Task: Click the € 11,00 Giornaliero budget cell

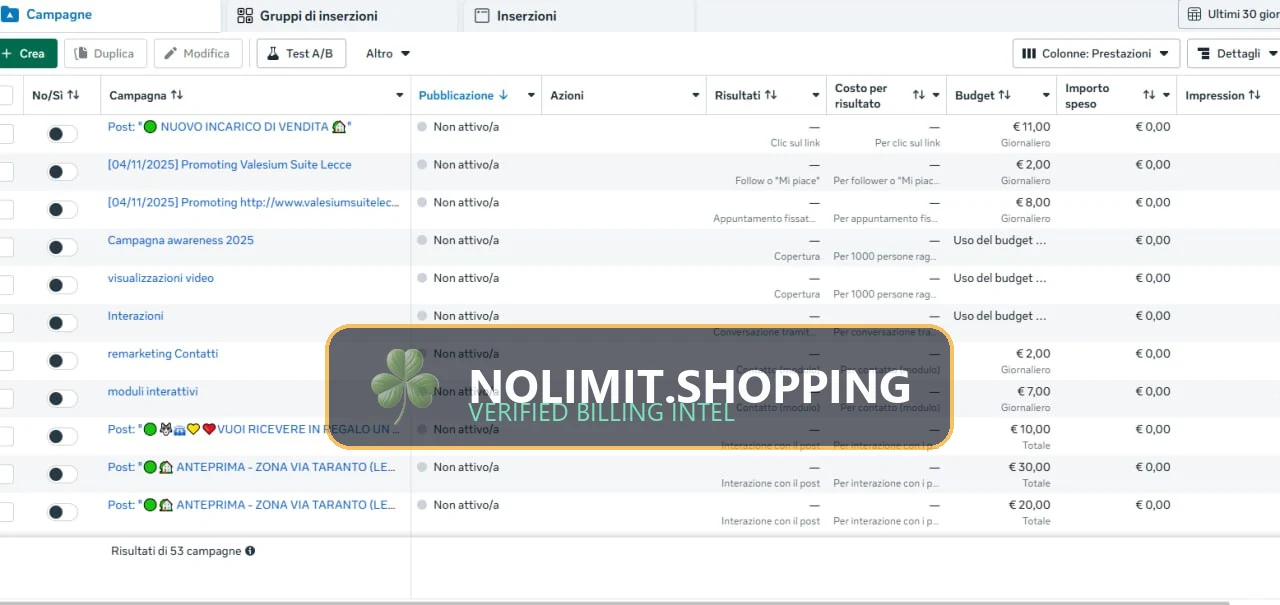Action: pos(1001,134)
